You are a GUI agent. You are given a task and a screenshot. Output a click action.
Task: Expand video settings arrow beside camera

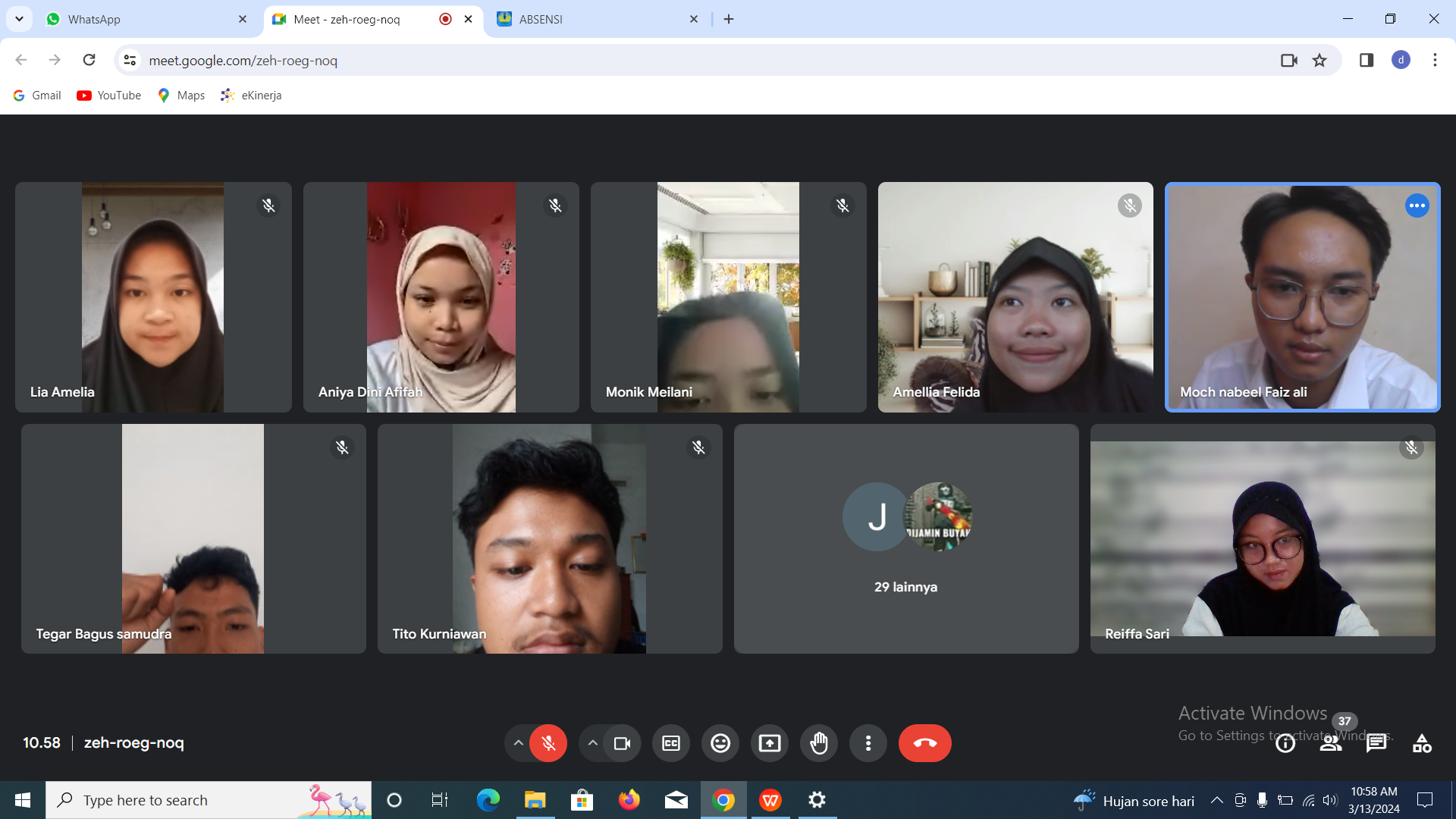tap(593, 743)
